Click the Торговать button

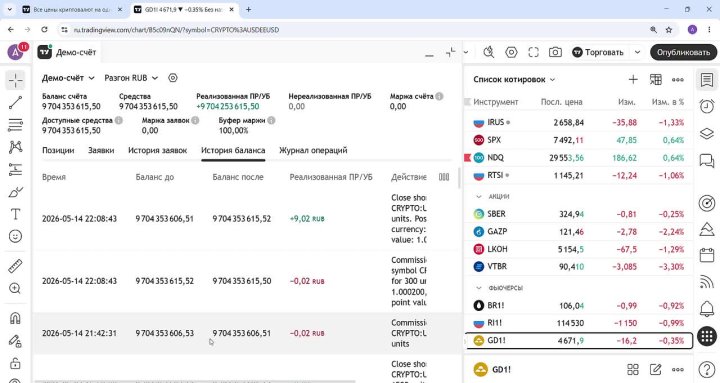(x=598, y=52)
